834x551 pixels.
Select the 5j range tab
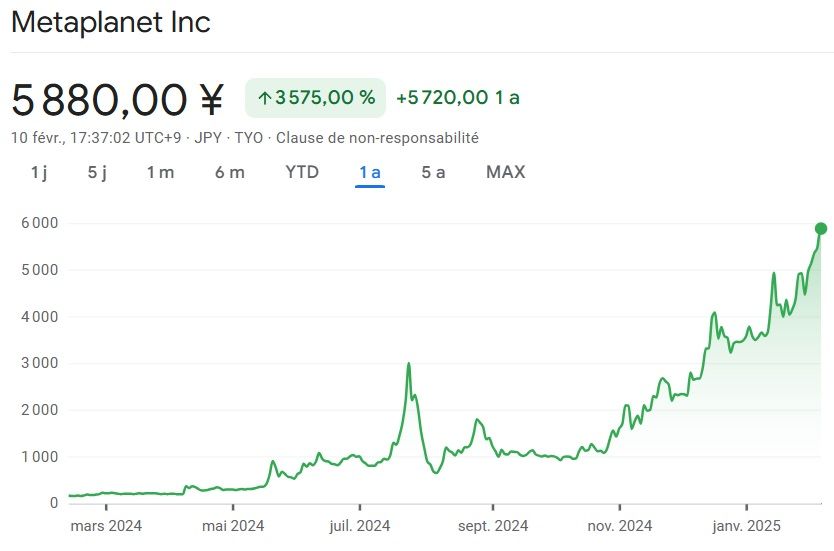point(97,172)
